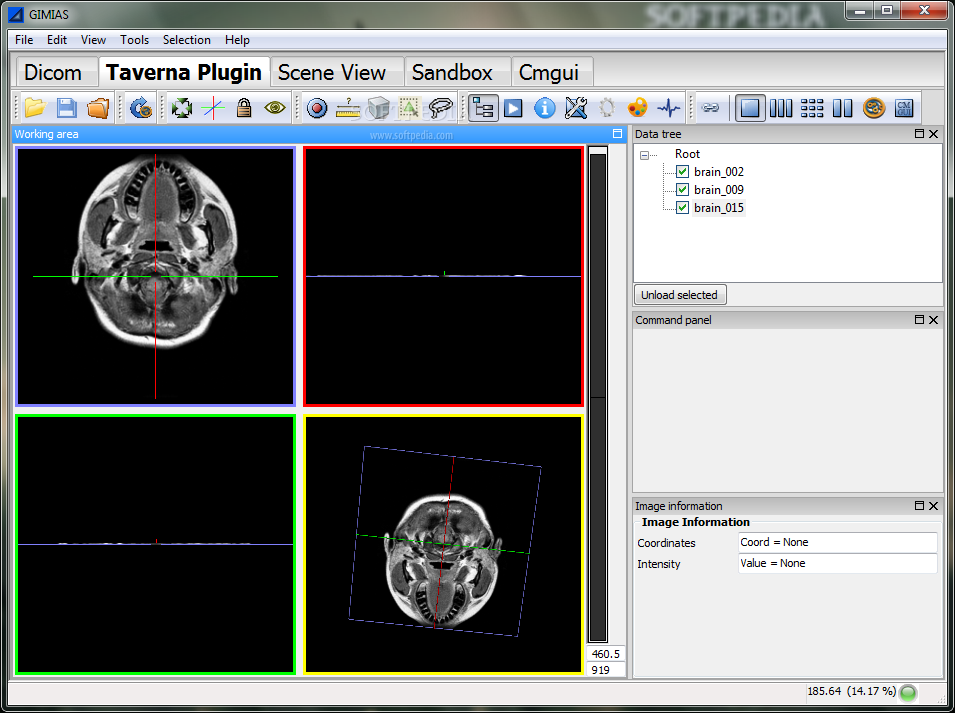Open the Selection menu
Image resolution: width=955 pixels, height=713 pixels.
(186, 40)
